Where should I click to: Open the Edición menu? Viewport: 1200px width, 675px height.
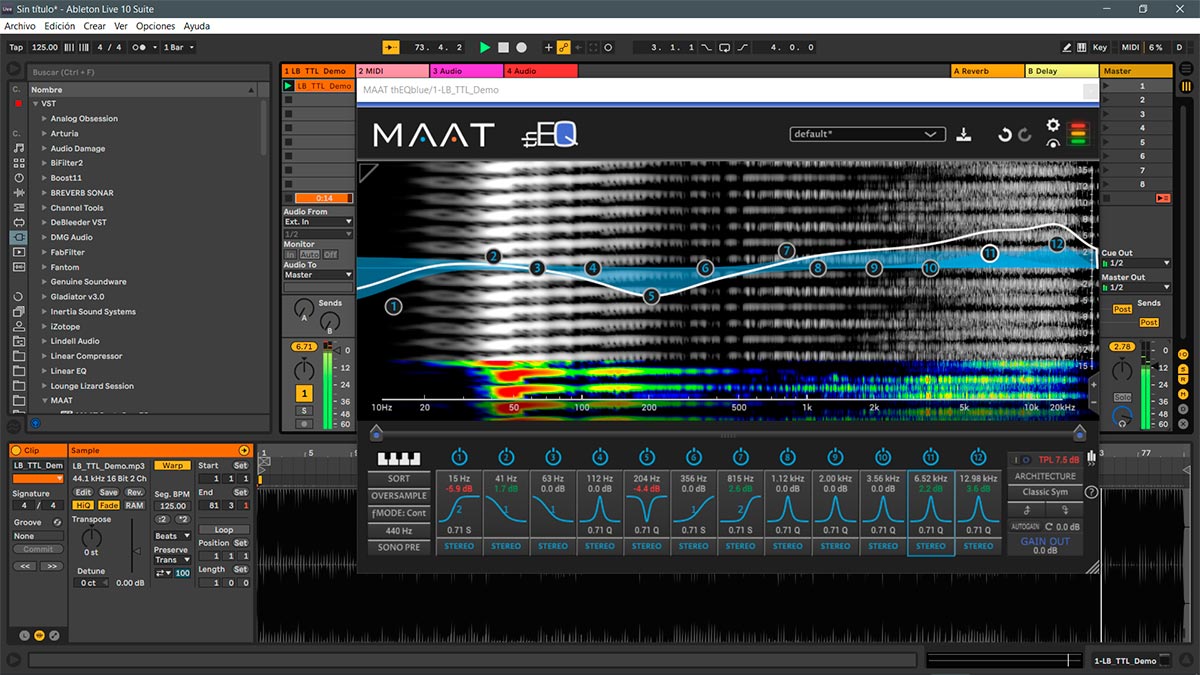59,26
